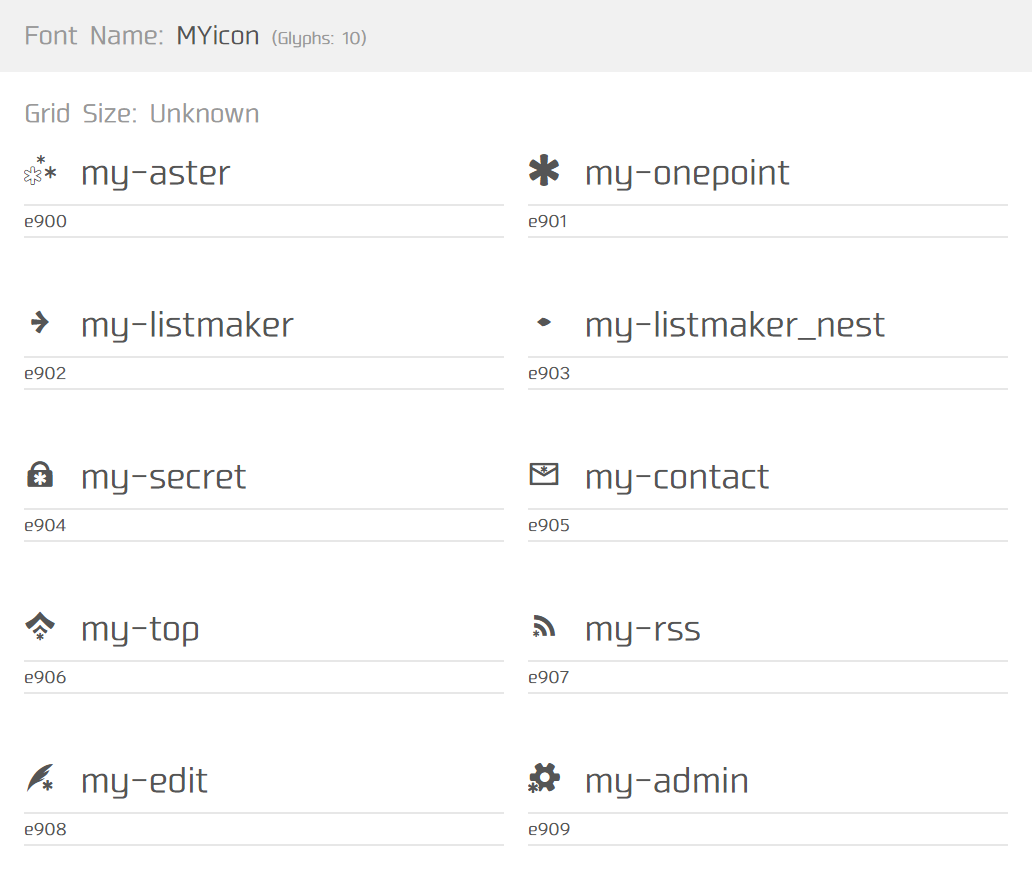
Task: Focus the e907 code field
Action: (x=768, y=678)
